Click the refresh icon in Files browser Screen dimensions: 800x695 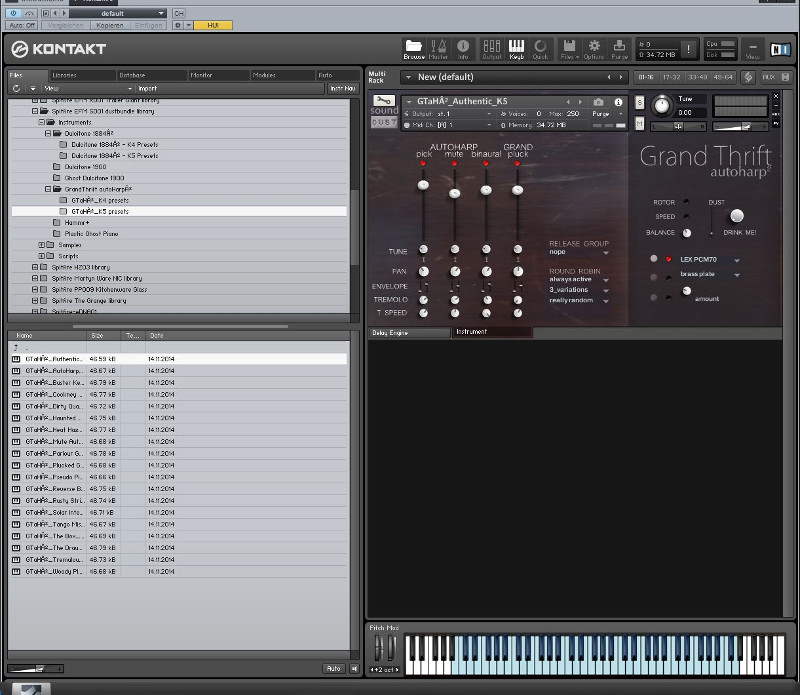pyautogui.click(x=16, y=88)
